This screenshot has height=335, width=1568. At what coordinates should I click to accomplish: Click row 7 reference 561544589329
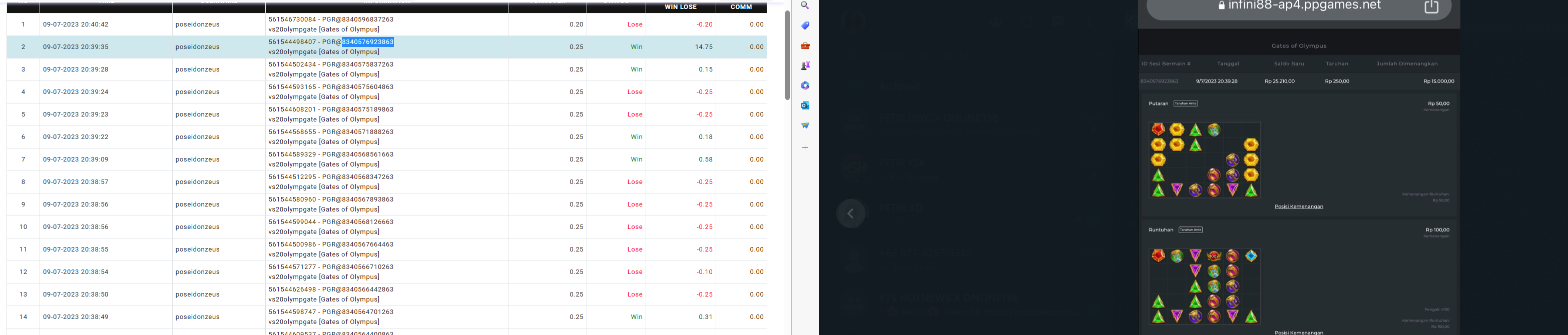tap(292, 154)
